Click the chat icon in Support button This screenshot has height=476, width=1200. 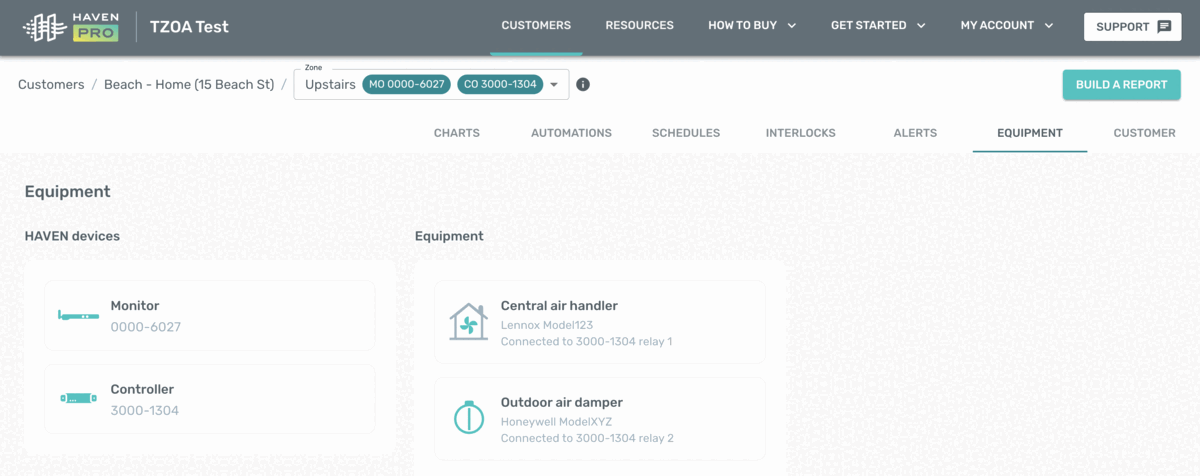[1164, 27]
